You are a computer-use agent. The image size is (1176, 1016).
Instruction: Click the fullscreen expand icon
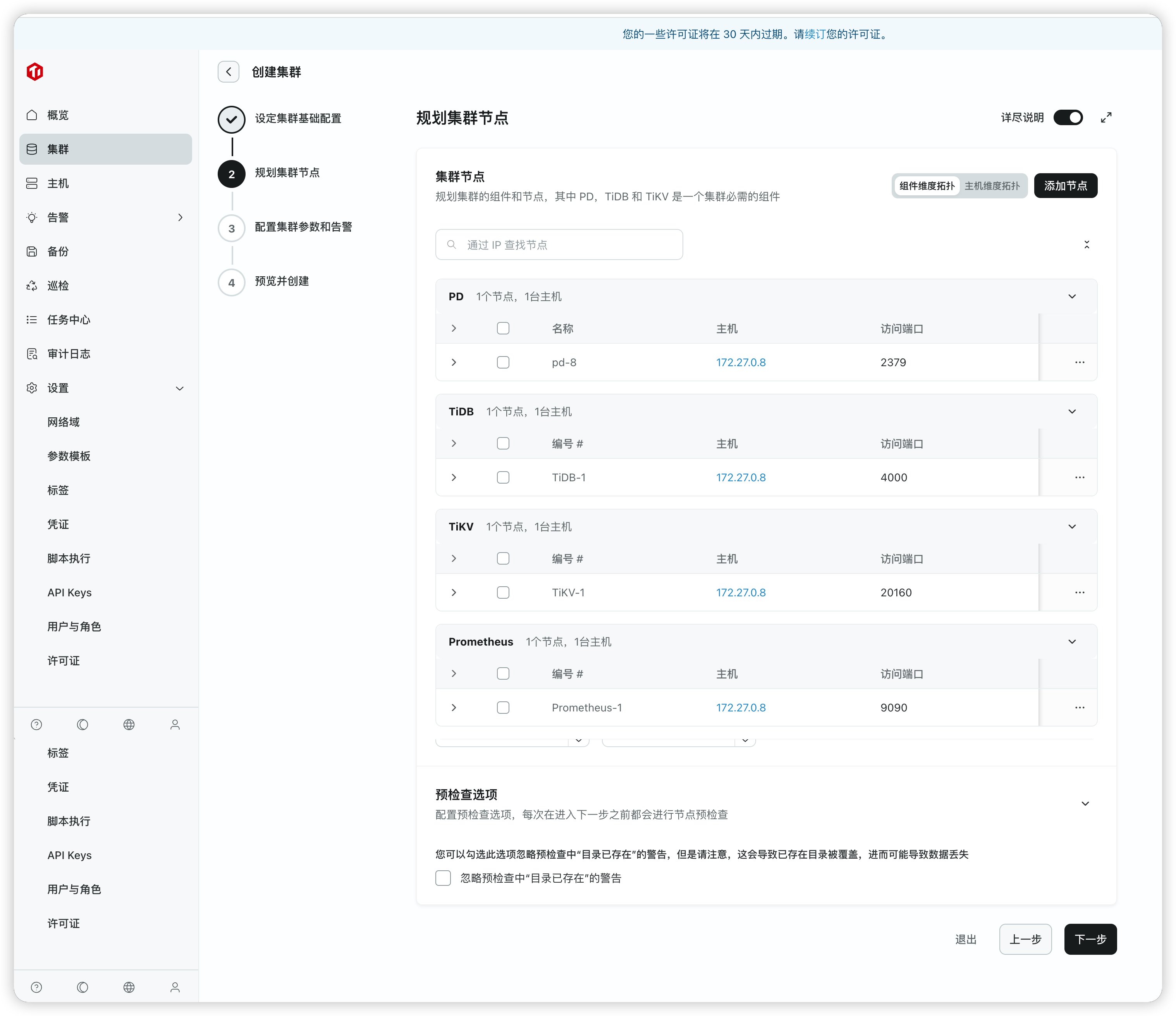click(x=1106, y=117)
